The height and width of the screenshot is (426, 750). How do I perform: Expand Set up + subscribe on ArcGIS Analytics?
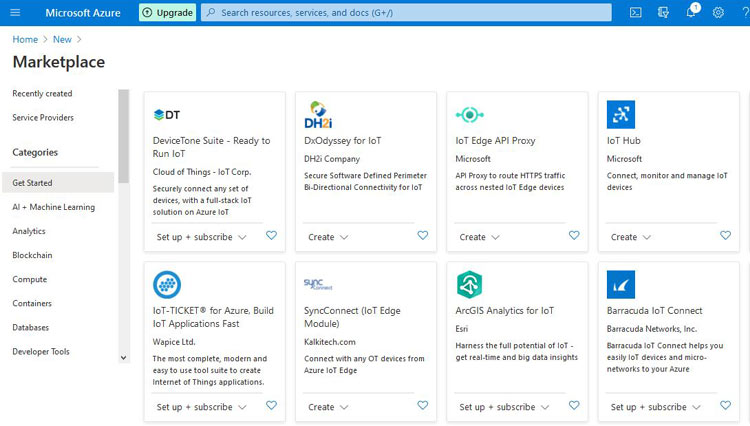(x=504, y=407)
